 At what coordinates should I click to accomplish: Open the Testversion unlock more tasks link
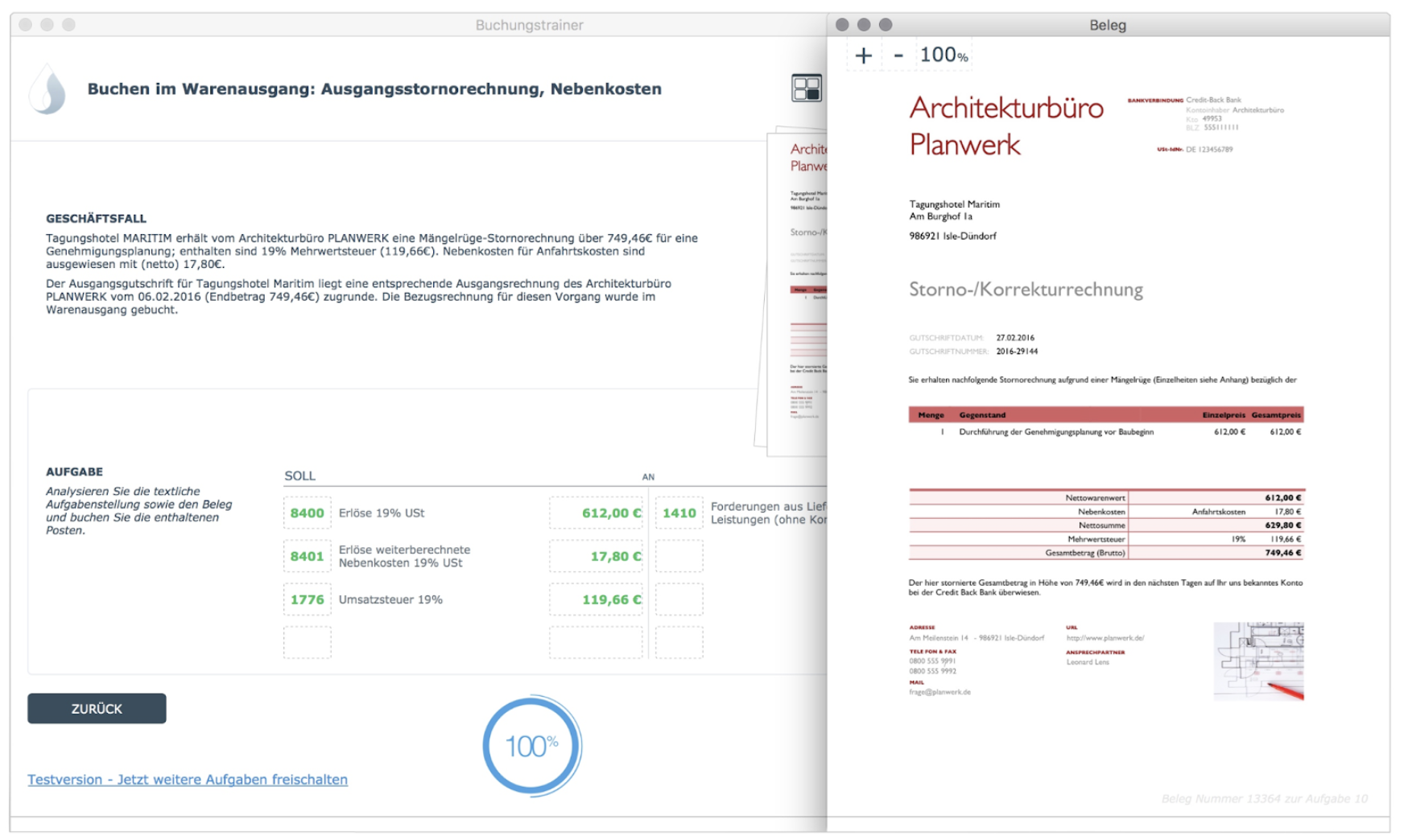(188, 779)
